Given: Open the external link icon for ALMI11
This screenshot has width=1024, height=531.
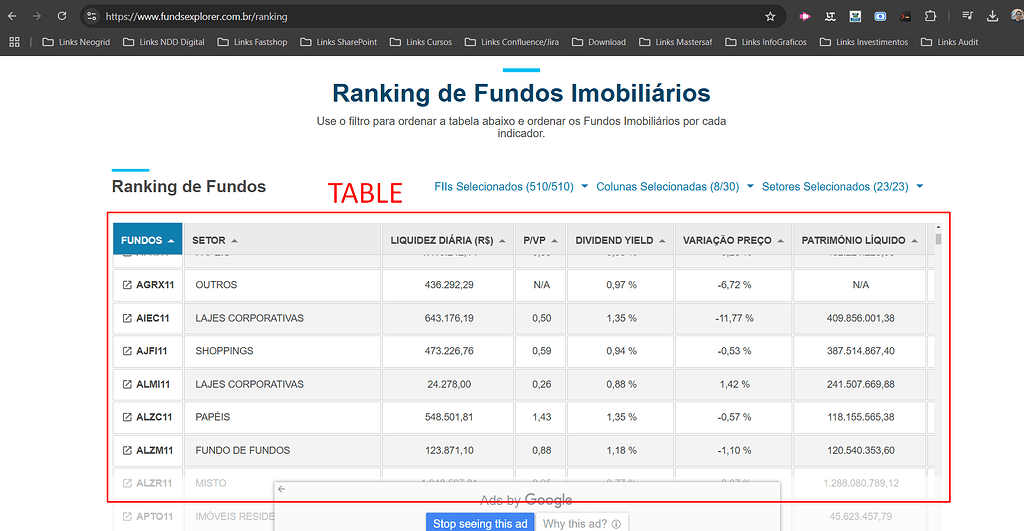Looking at the screenshot, I should 127,384.
